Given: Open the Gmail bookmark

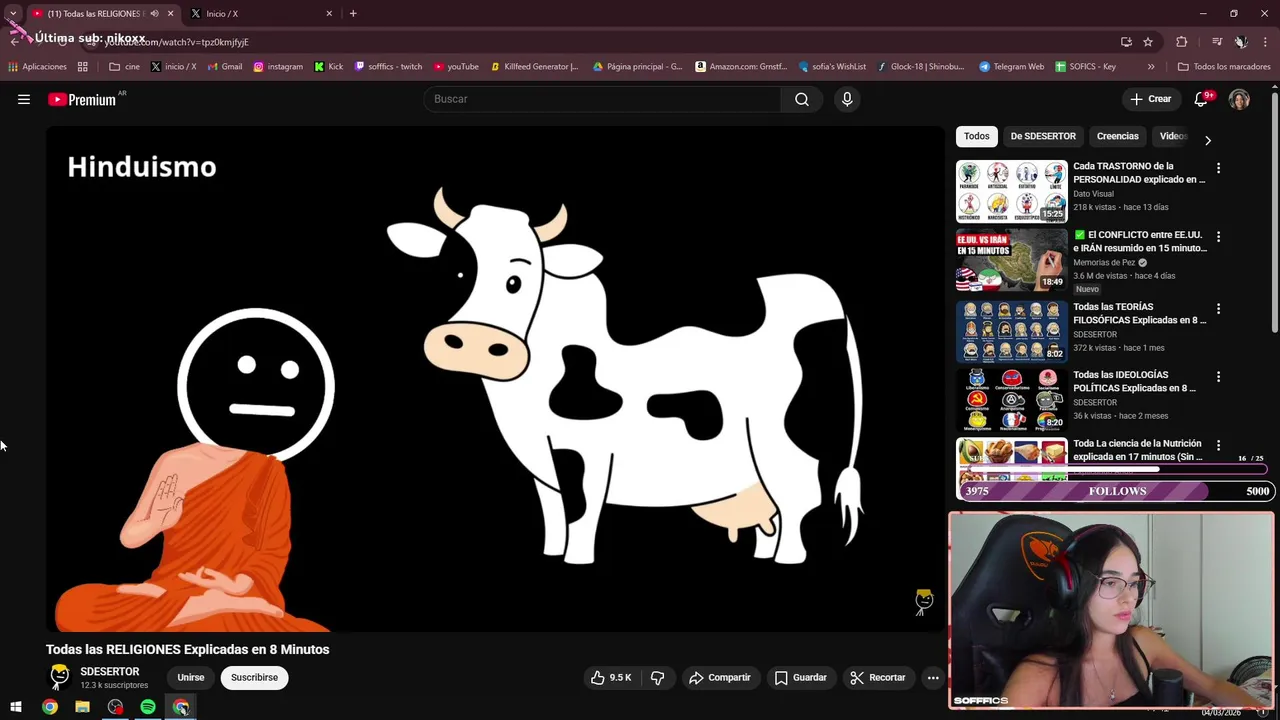Looking at the screenshot, I should [x=225, y=67].
